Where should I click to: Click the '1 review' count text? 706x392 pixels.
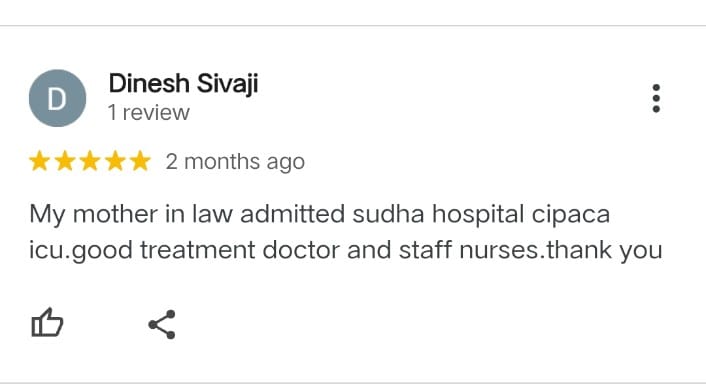click(x=149, y=113)
